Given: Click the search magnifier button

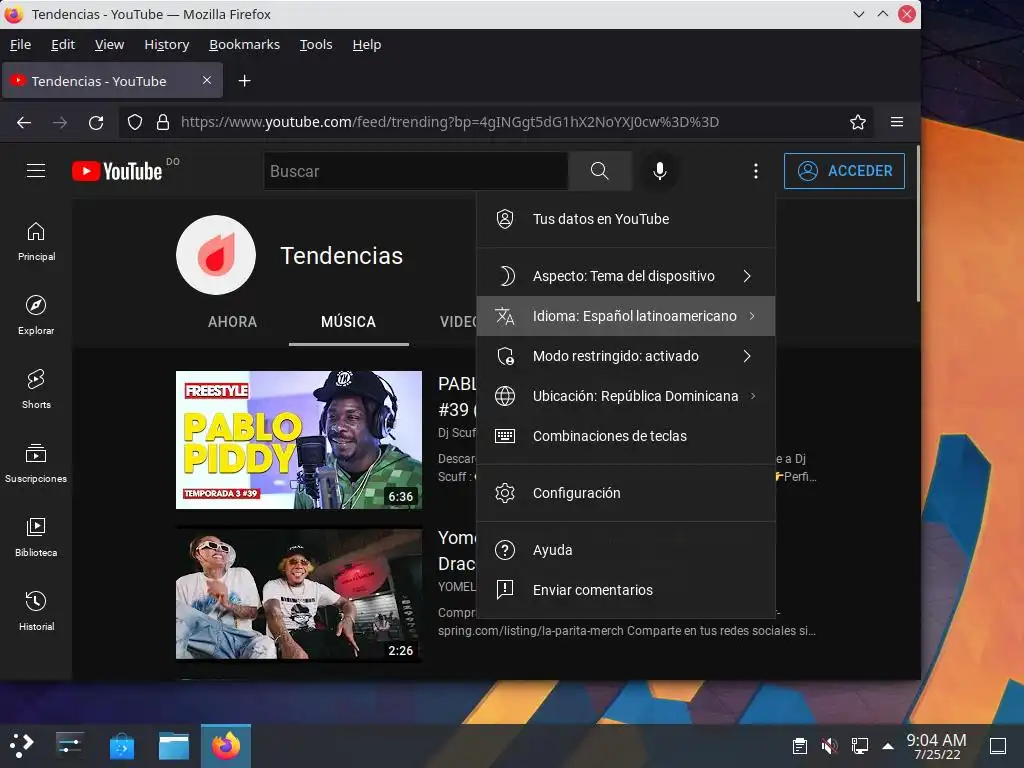Looking at the screenshot, I should point(600,171).
